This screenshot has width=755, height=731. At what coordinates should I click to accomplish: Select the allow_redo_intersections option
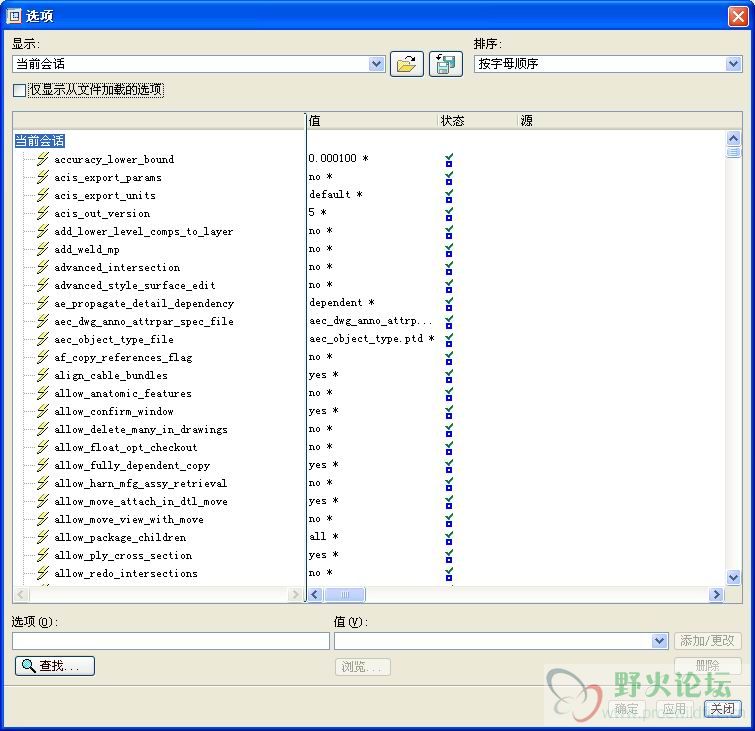[x=126, y=573]
